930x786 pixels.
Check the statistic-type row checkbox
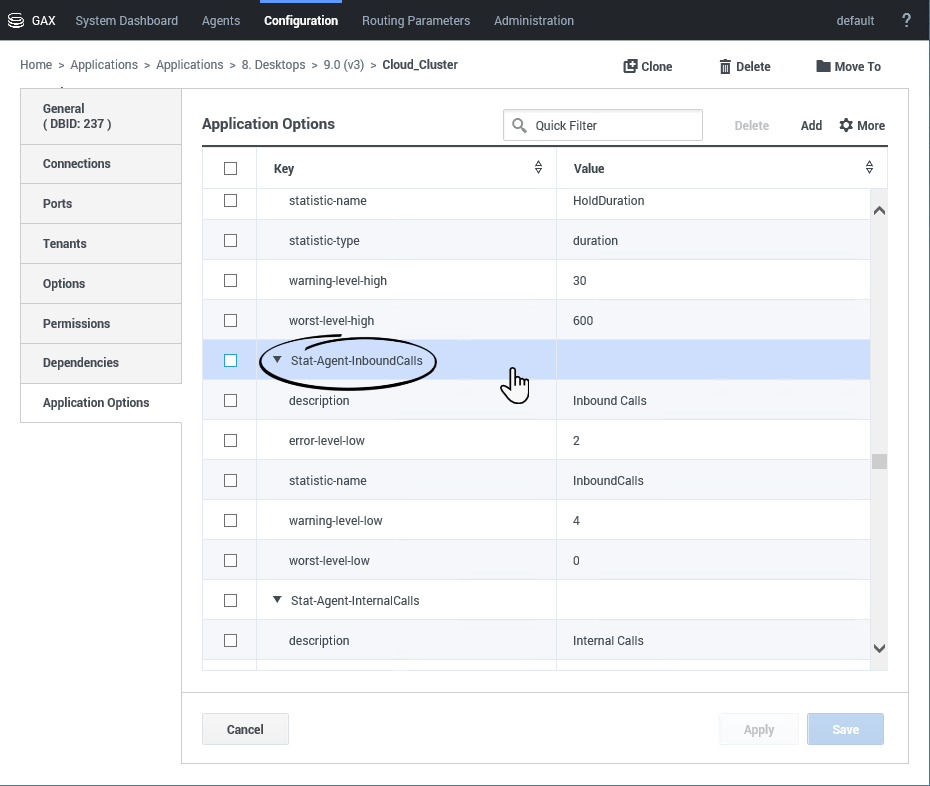[x=230, y=240]
